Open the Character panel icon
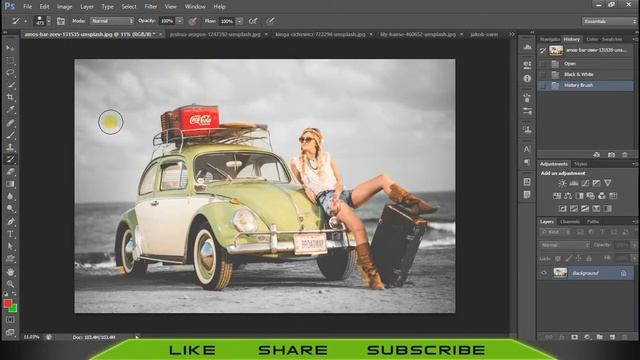 tap(527, 149)
